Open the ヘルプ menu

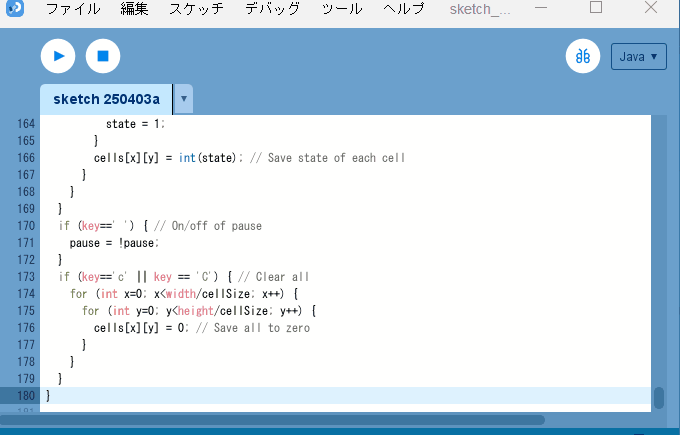tap(404, 9)
